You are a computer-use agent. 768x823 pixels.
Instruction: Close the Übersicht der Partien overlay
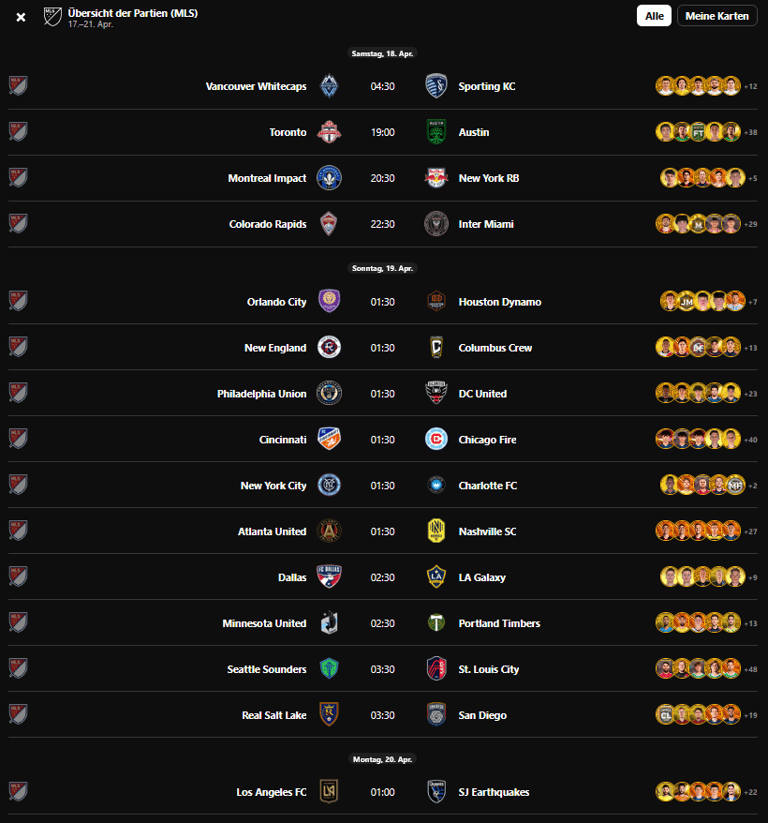[x=21, y=17]
